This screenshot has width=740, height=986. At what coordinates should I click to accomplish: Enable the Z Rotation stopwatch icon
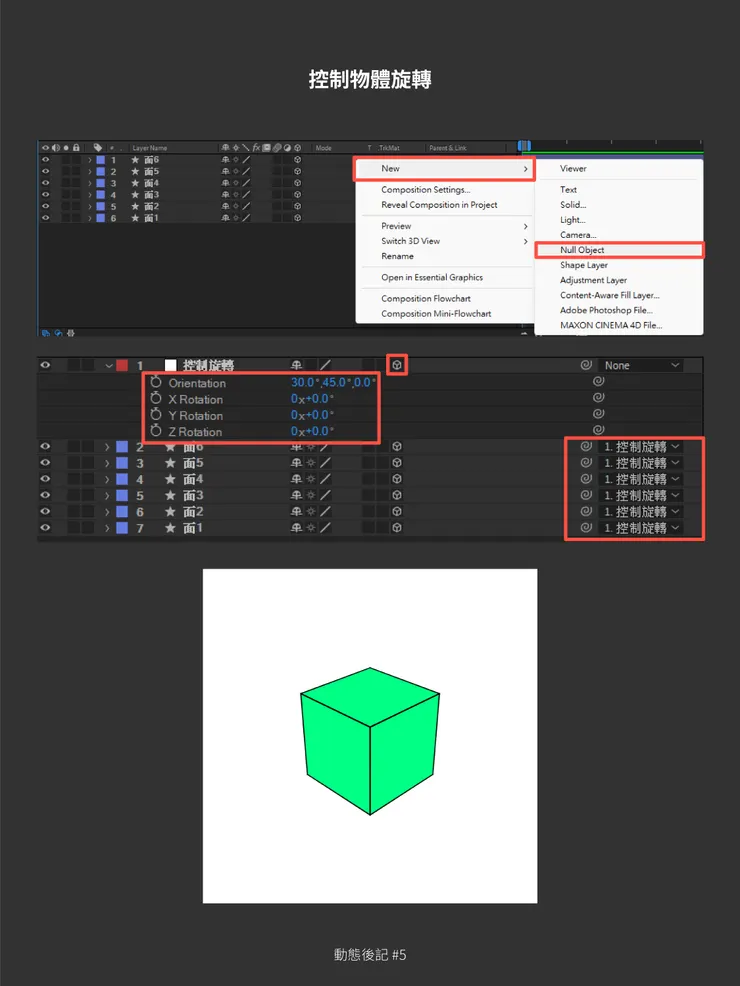tap(156, 431)
